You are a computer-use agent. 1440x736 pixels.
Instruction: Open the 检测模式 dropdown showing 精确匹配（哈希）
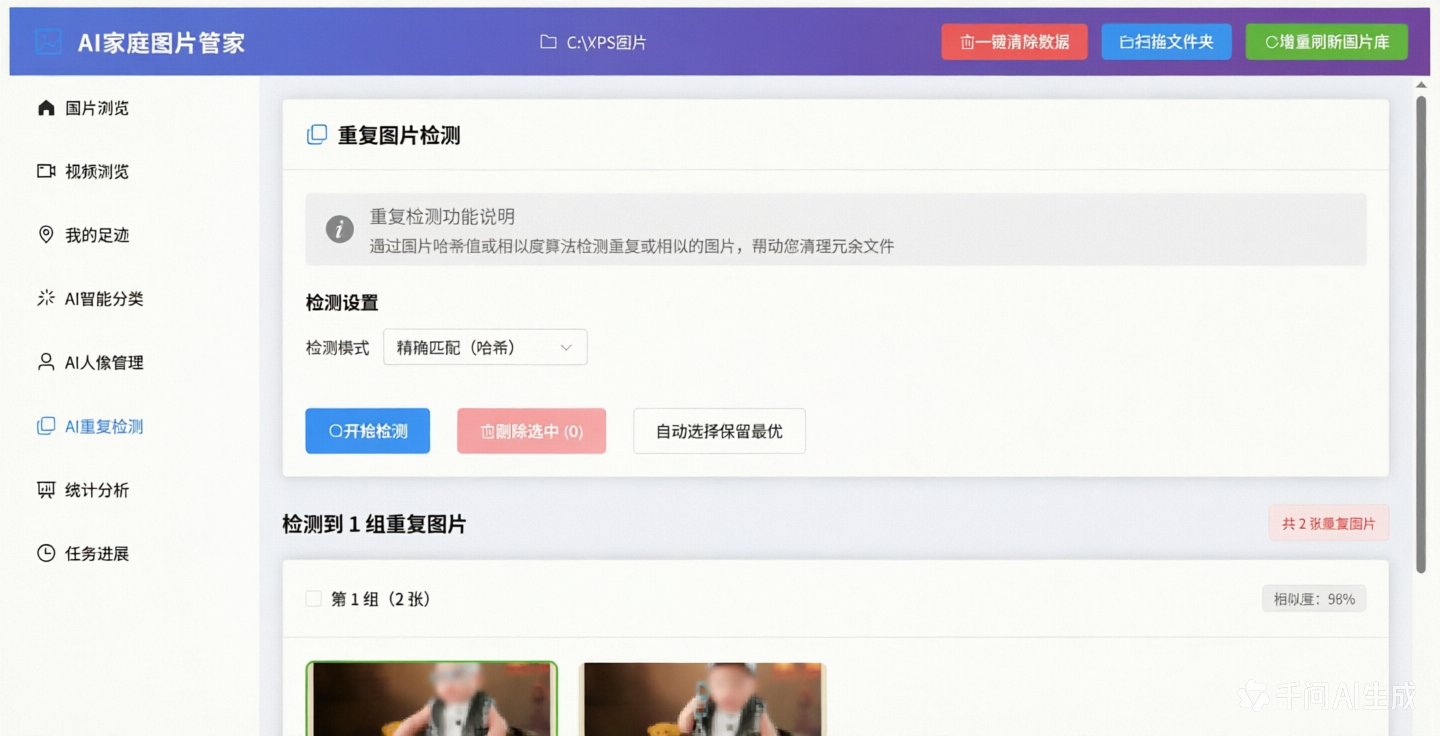pos(485,347)
